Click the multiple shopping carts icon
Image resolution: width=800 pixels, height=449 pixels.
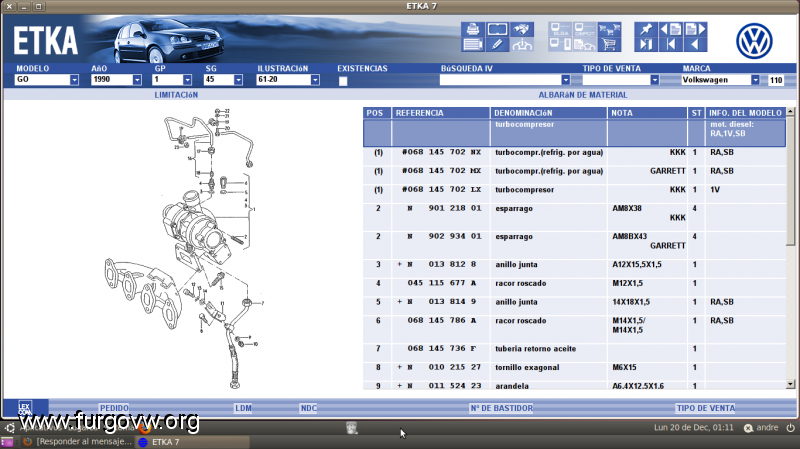point(609,29)
